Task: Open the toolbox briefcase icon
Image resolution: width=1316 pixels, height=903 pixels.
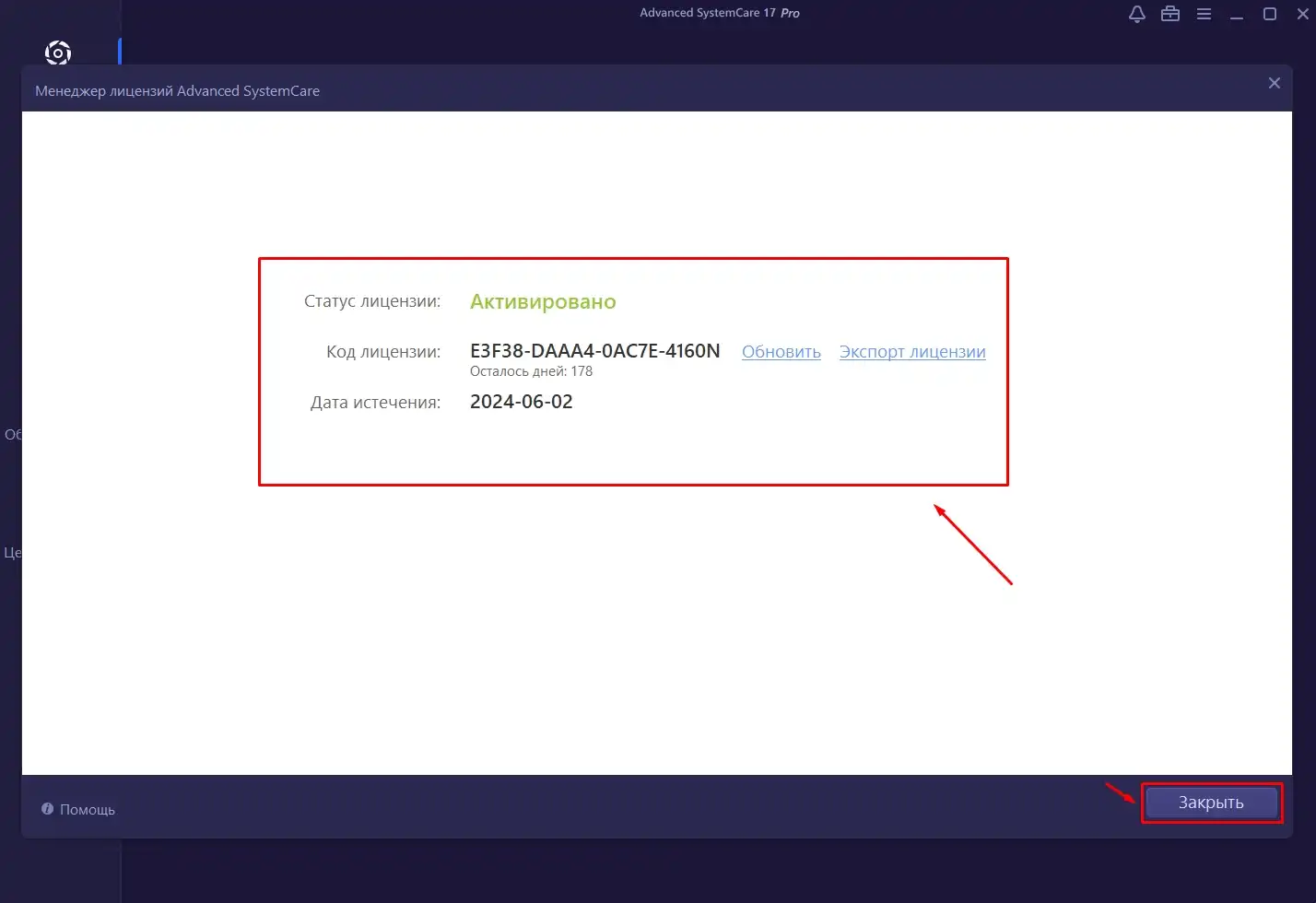Action: (1170, 14)
